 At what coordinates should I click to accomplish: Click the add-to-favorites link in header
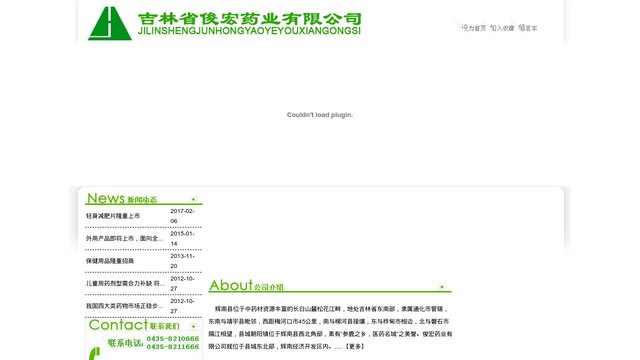[502, 28]
